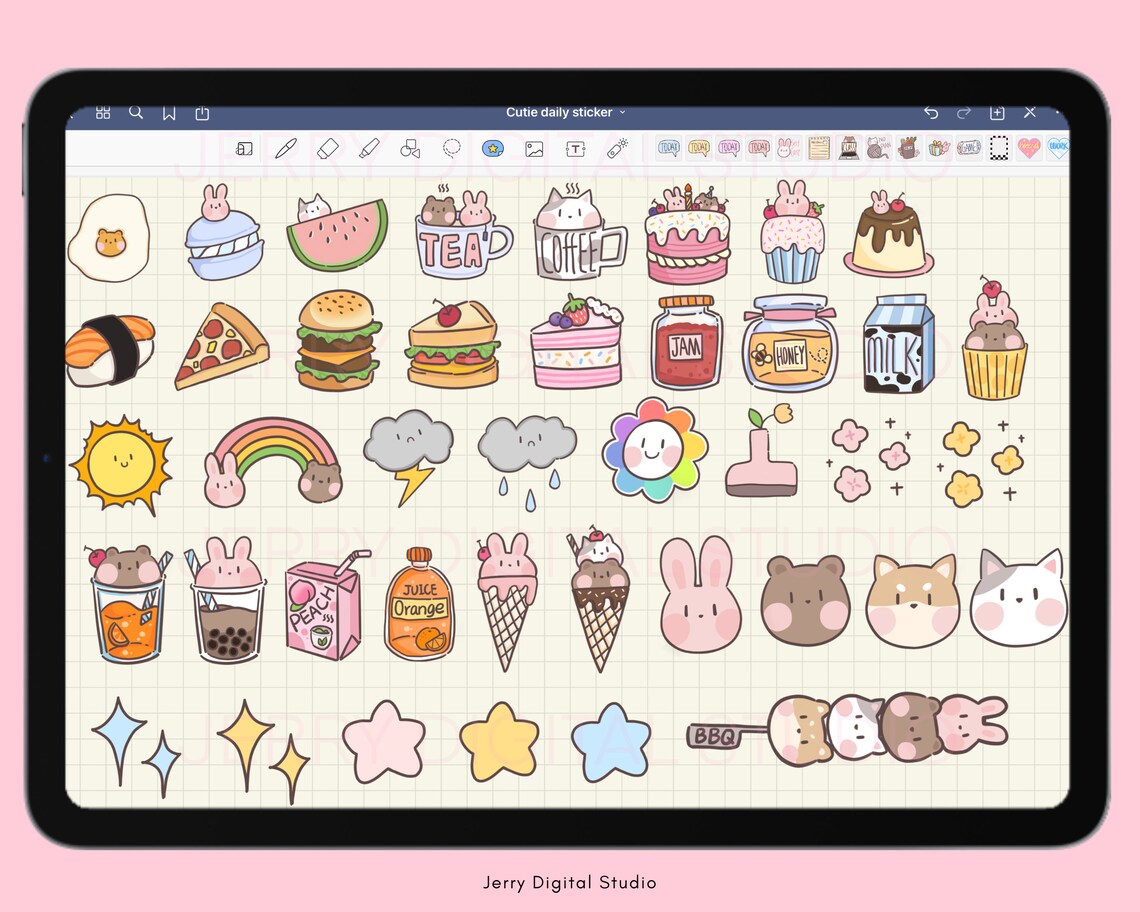Tap the shiba dog face sticker
Screen dimensions: 1140x912
click(913, 601)
